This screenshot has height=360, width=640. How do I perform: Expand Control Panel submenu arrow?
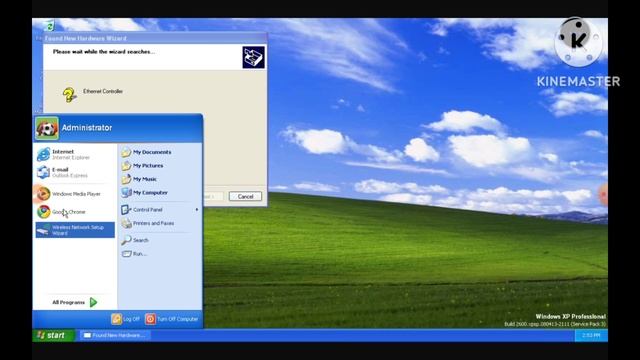point(197,210)
